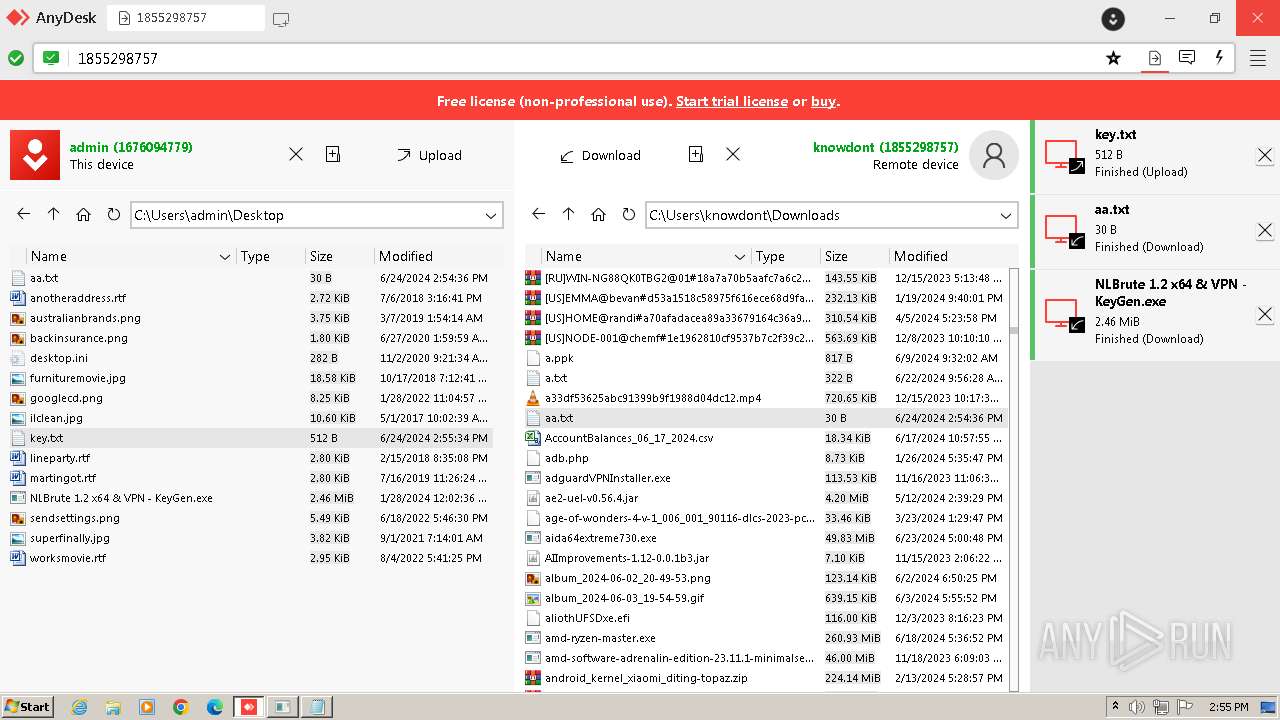Go back in remote Downloads pane
Image resolution: width=1280 pixels, height=720 pixels.
point(539,214)
